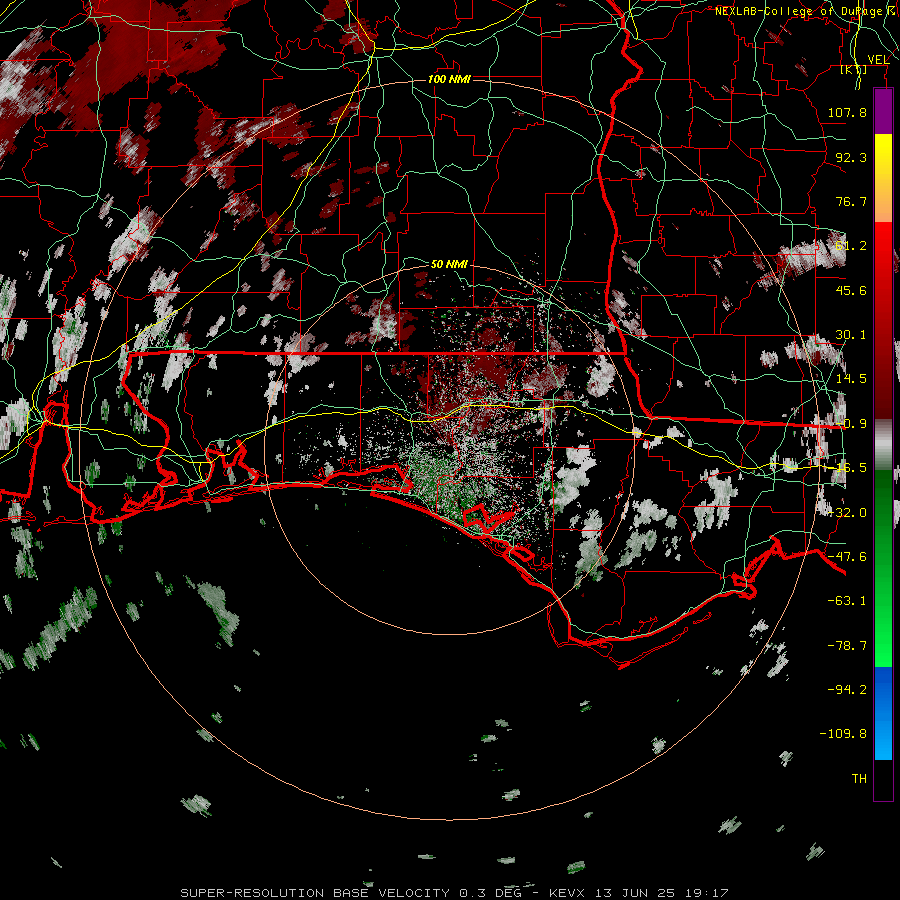This screenshot has width=900, height=900.
Task: Click the 107.8 value on velocity scale
Action: pos(847,112)
